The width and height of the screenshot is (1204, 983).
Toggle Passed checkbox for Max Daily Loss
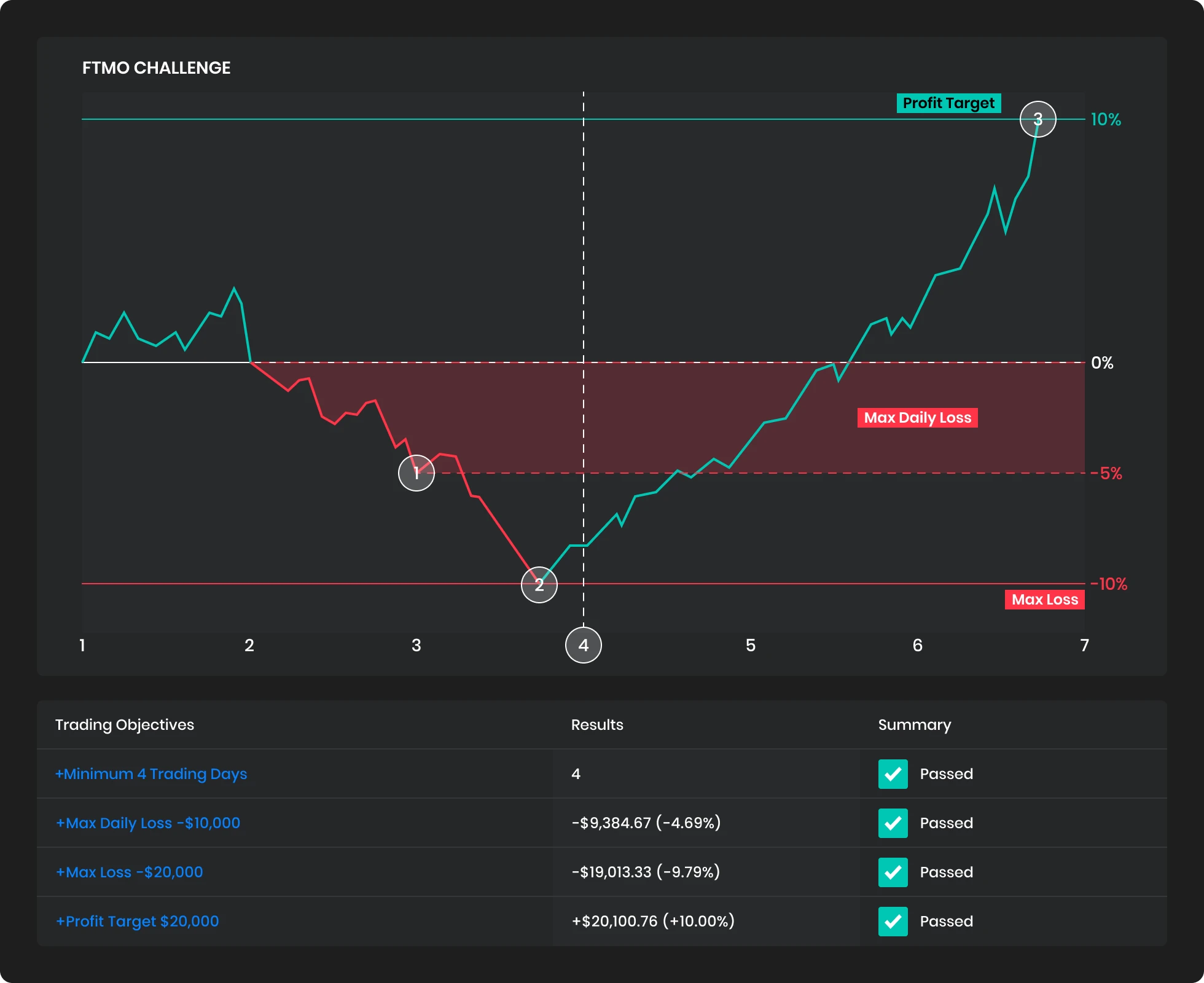(x=893, y=823)
